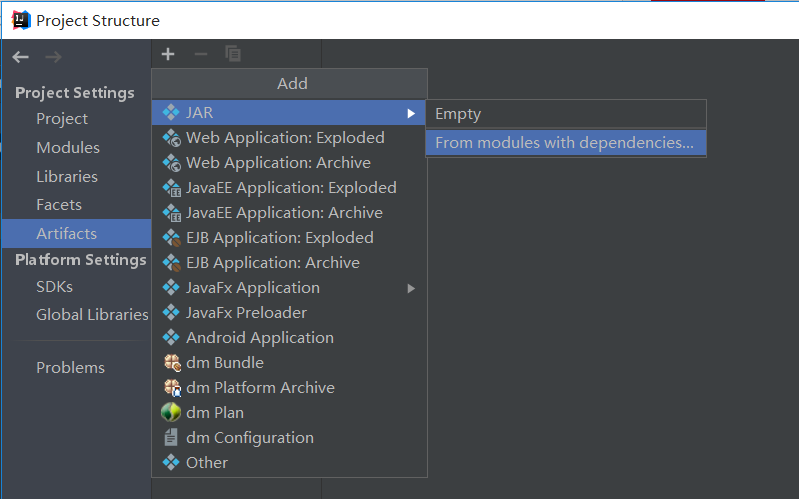Click the JavaFx Preloader icon
Image resolution: width=799 pixels, height=499 pixels.
[171, 312]
